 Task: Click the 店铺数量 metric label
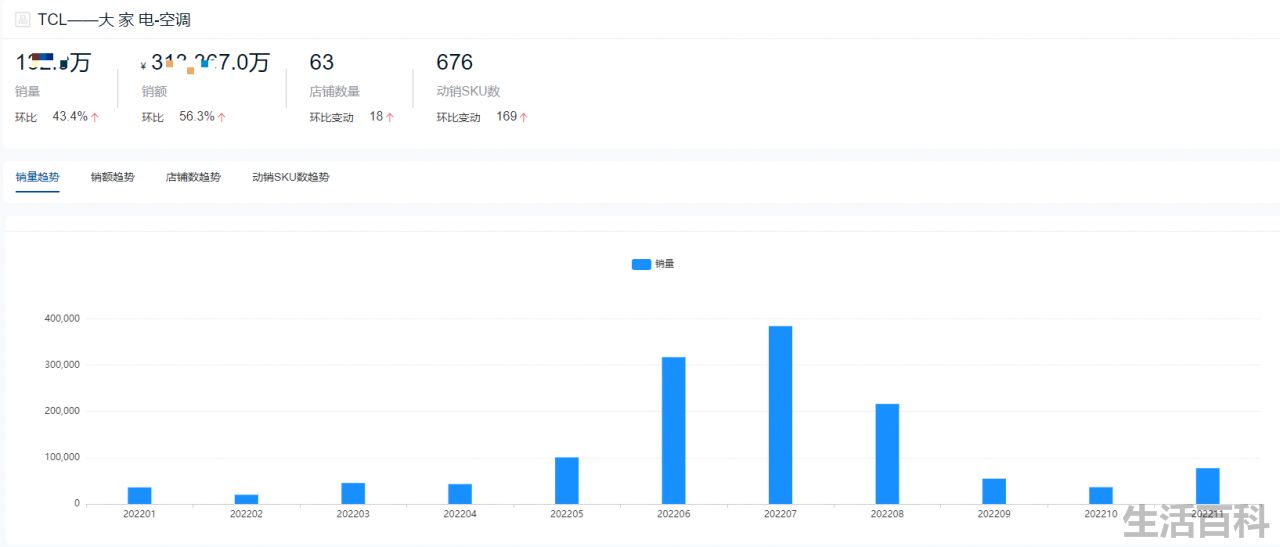pyautogui.click(x=335, y=91)
